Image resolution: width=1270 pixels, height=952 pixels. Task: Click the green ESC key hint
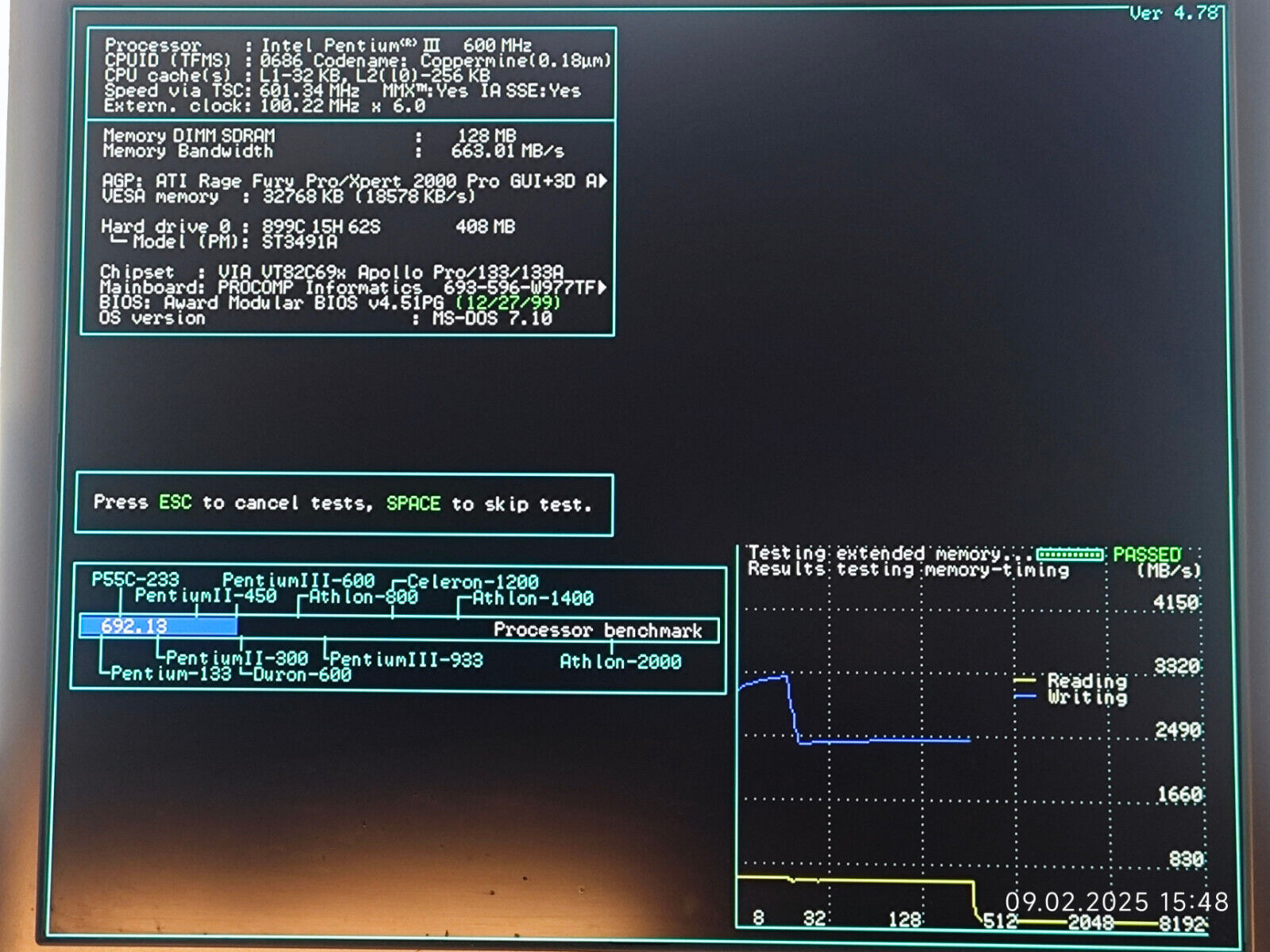pos(175,502)
